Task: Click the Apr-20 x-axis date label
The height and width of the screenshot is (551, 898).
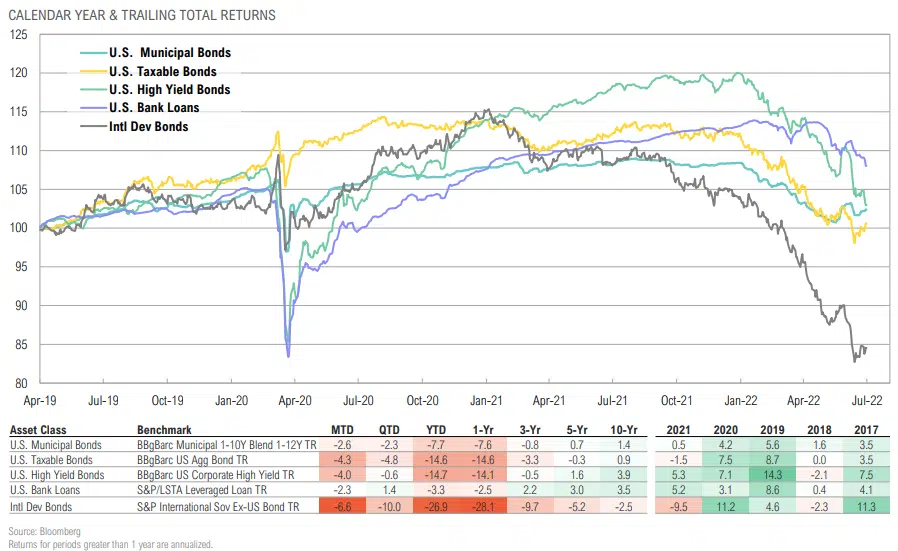Action: pos(295,399)
